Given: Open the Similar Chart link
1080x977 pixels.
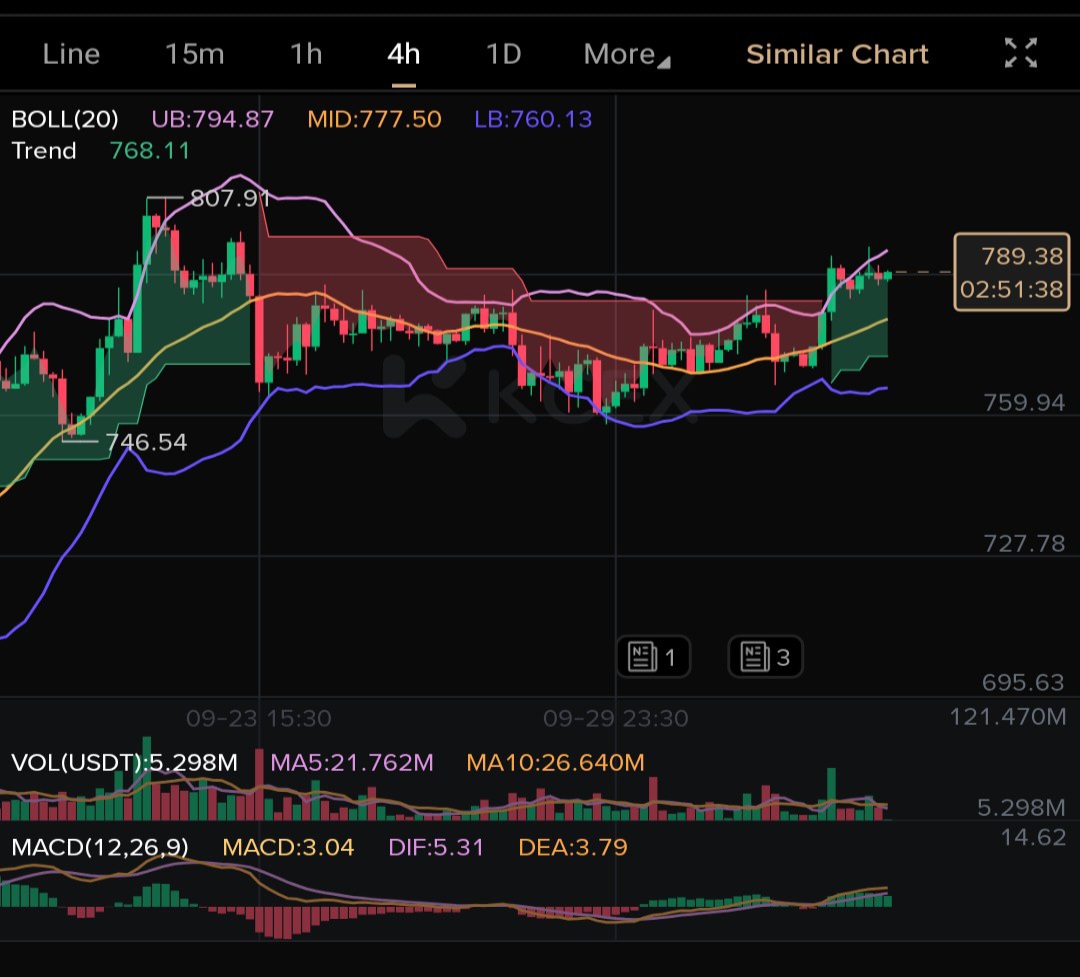Looking at the screenshot, I should pos(837,54).
